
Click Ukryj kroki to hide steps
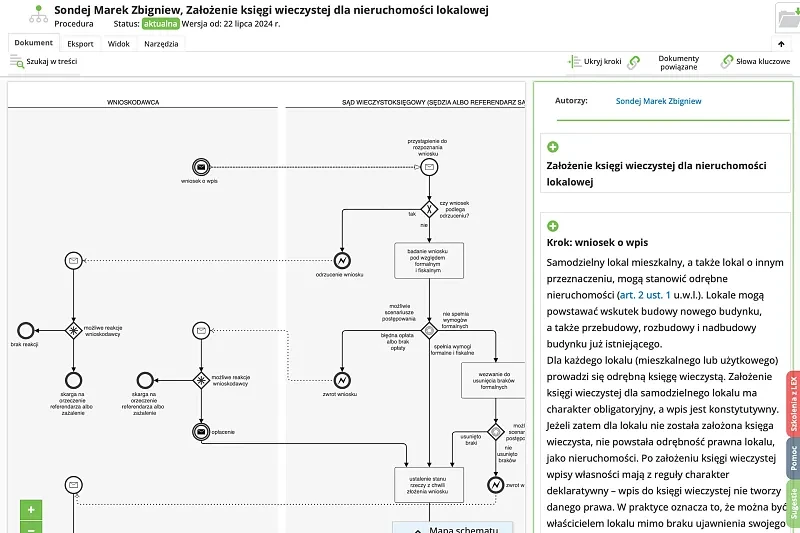tap(595, 62)
